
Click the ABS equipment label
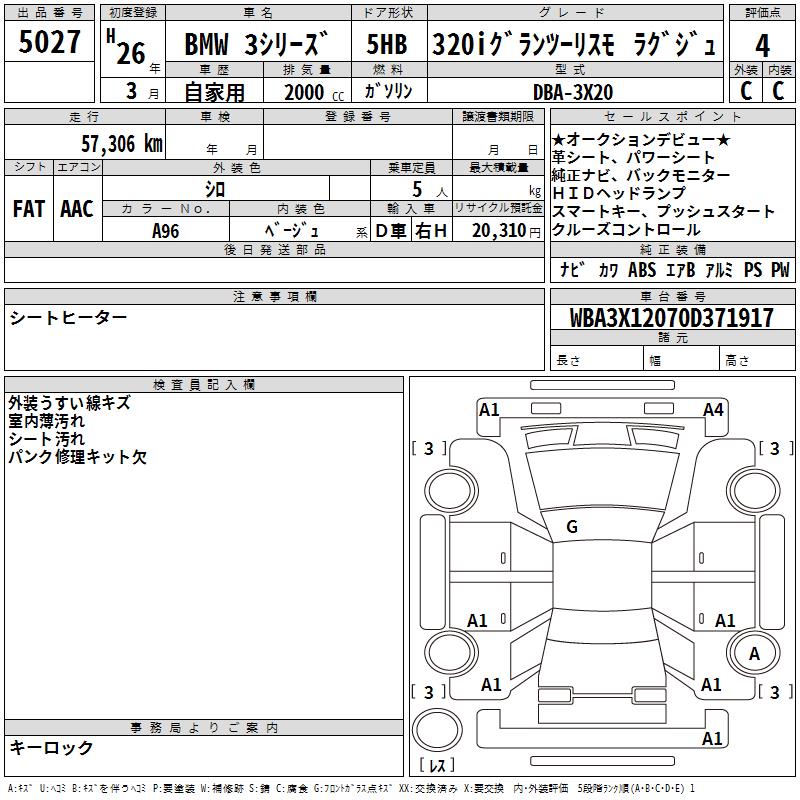pos(642,270)
